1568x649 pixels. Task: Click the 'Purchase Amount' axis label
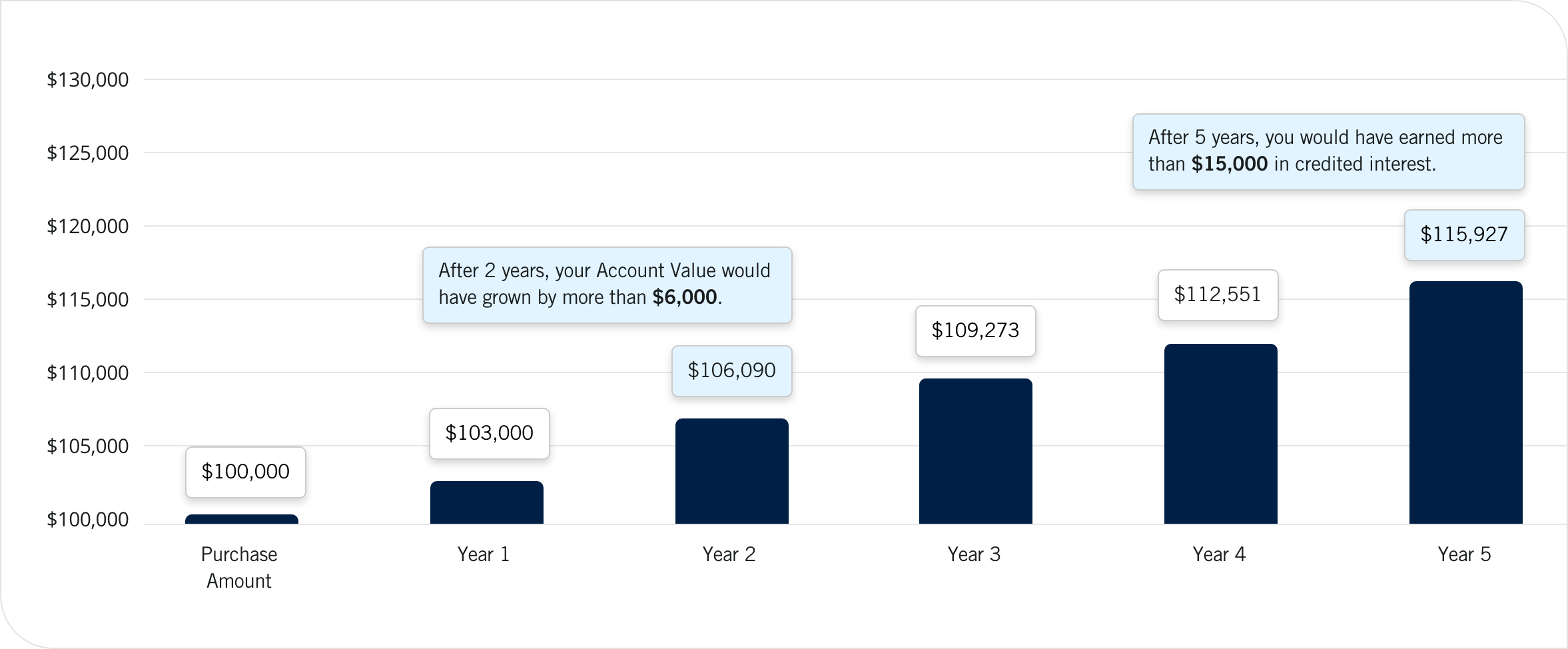pyautogui.click(x=239, y=568)
